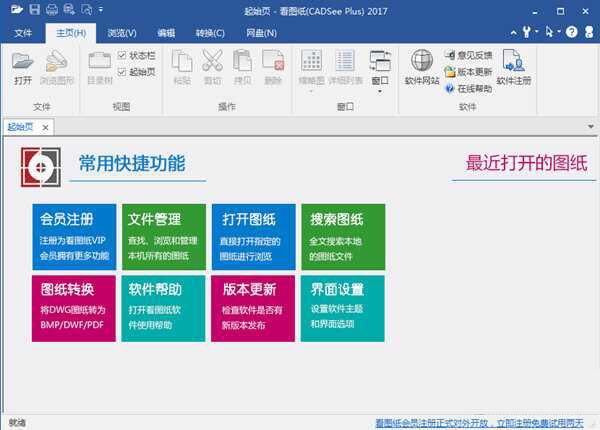Switch to the 转换(C) ribbon tab
Viewport: 600px width, 430px height.
tap(210, 33)
